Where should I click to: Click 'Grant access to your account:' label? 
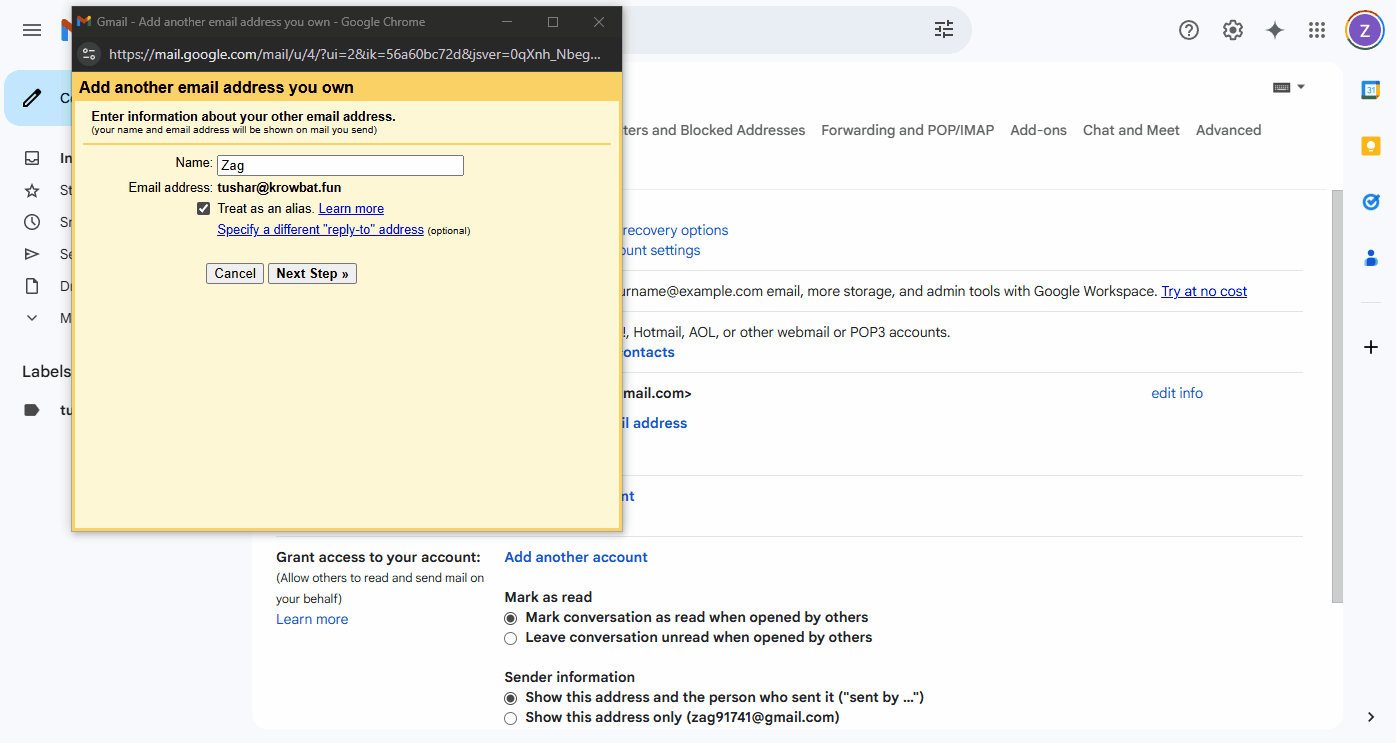(x=378, y=557)
